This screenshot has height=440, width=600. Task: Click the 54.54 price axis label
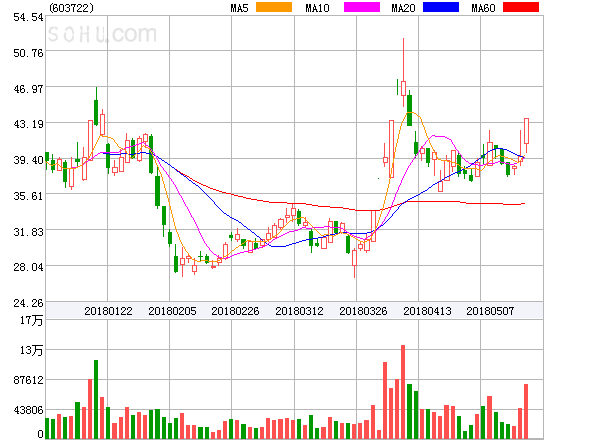(28, 17)
